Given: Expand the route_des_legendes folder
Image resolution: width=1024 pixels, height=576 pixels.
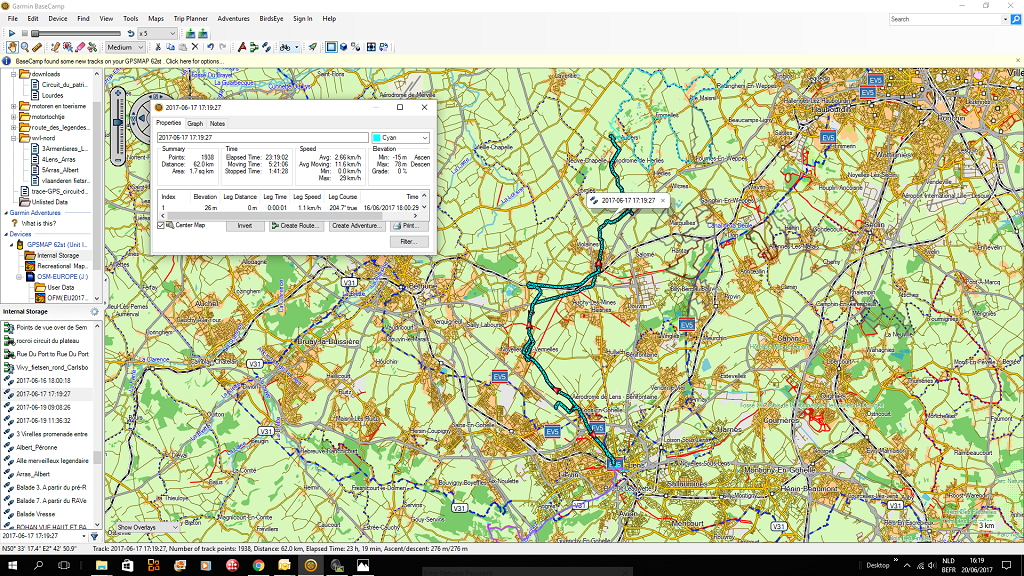Looking at the screenshot, I should pos(14,128).
